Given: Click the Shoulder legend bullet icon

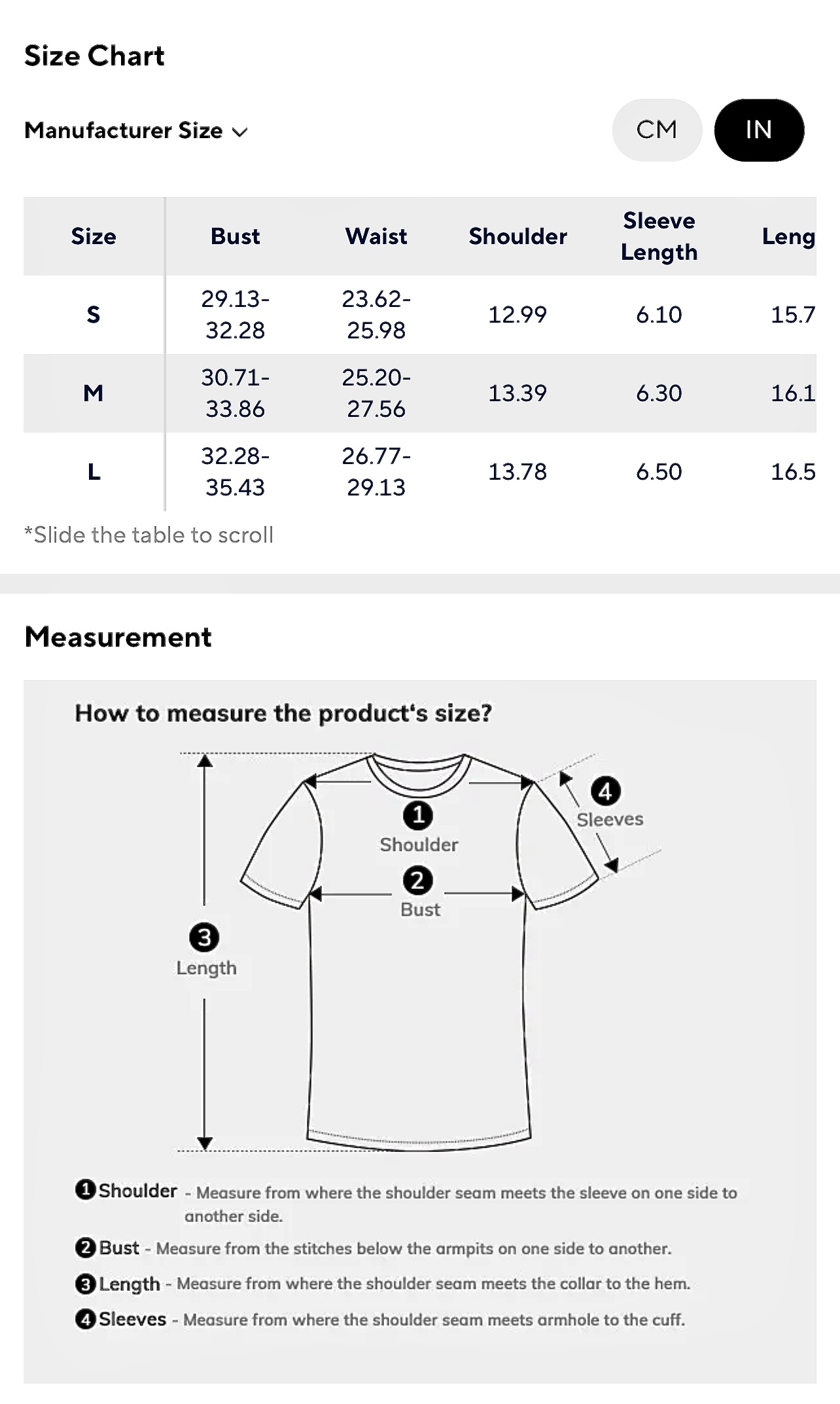Looking at the screenshot, I should (x=86, y=1189).
